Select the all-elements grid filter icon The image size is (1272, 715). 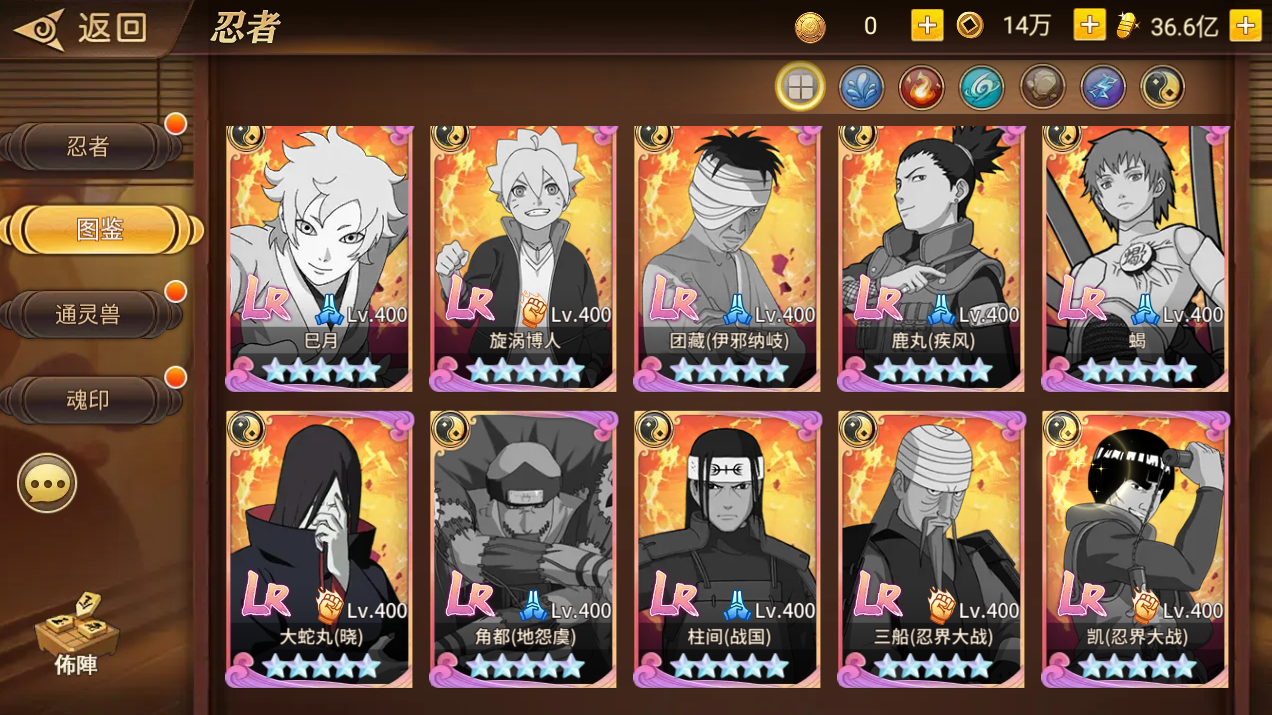coord(800,87)
